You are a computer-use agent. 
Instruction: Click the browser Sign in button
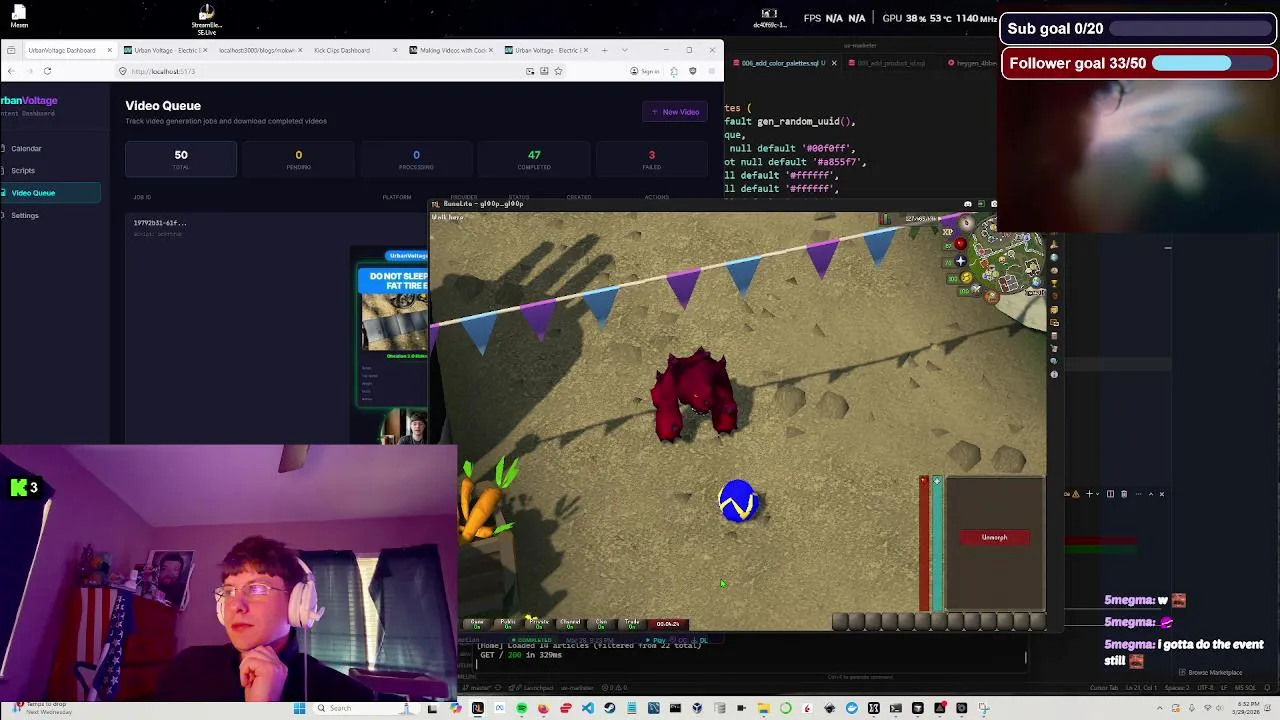pos(645,71)
